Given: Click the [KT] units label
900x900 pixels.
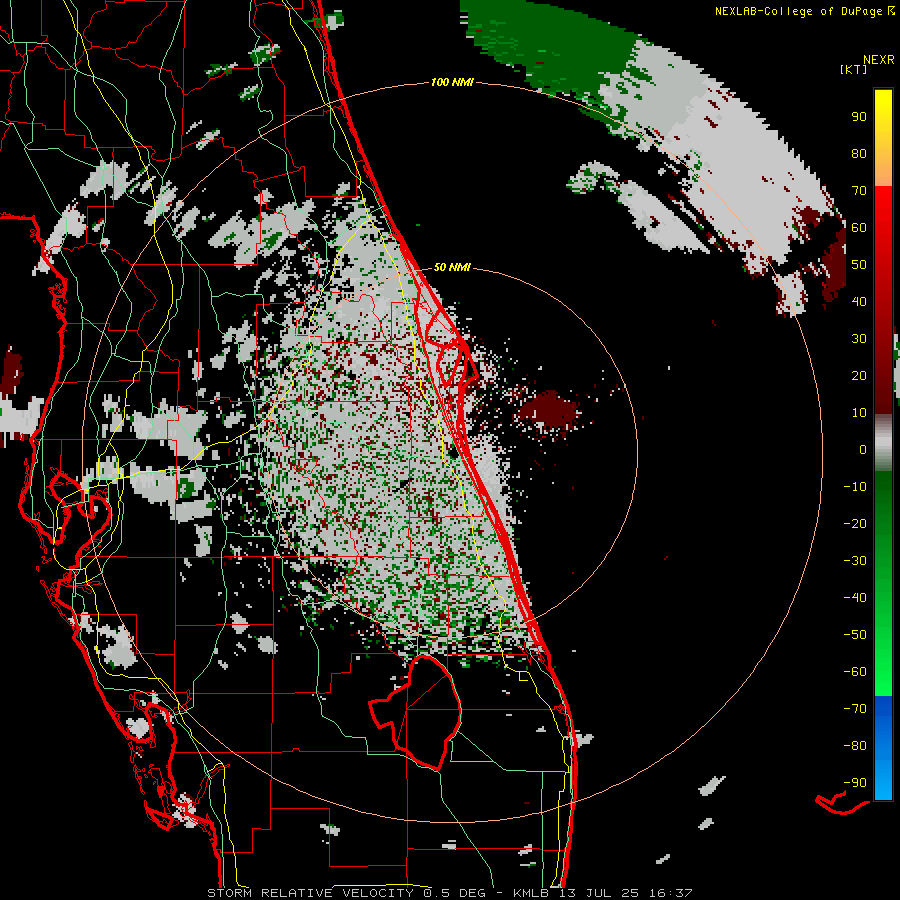Looking at the screenshot, I should 854,69.
